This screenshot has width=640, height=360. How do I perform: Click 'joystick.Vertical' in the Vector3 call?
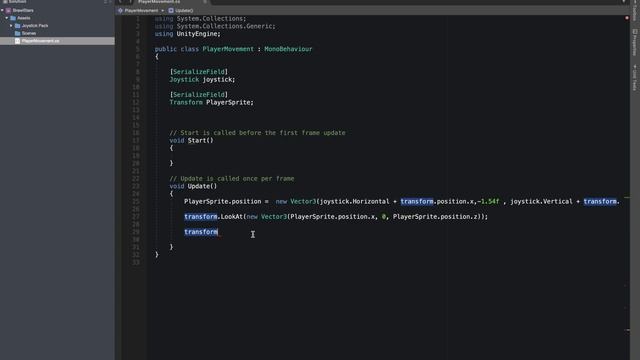541,202
